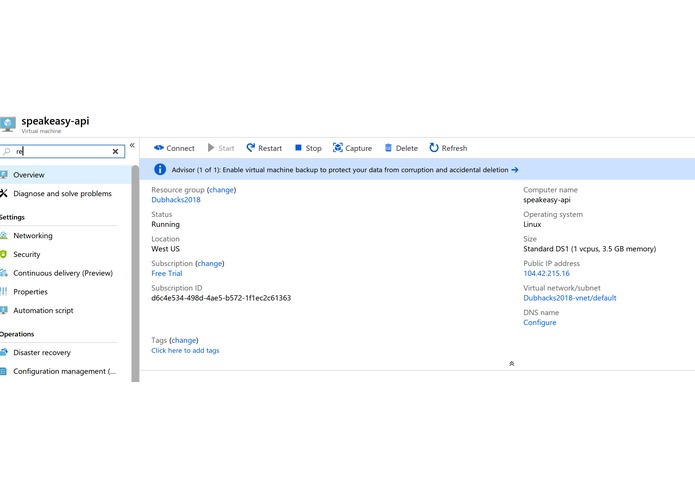Image resolution: width=695 pixels, height=494 pixels.
Task: Open the Dubhacks2018 resource group
Action: pyautogui.click(x=176, y=200)
